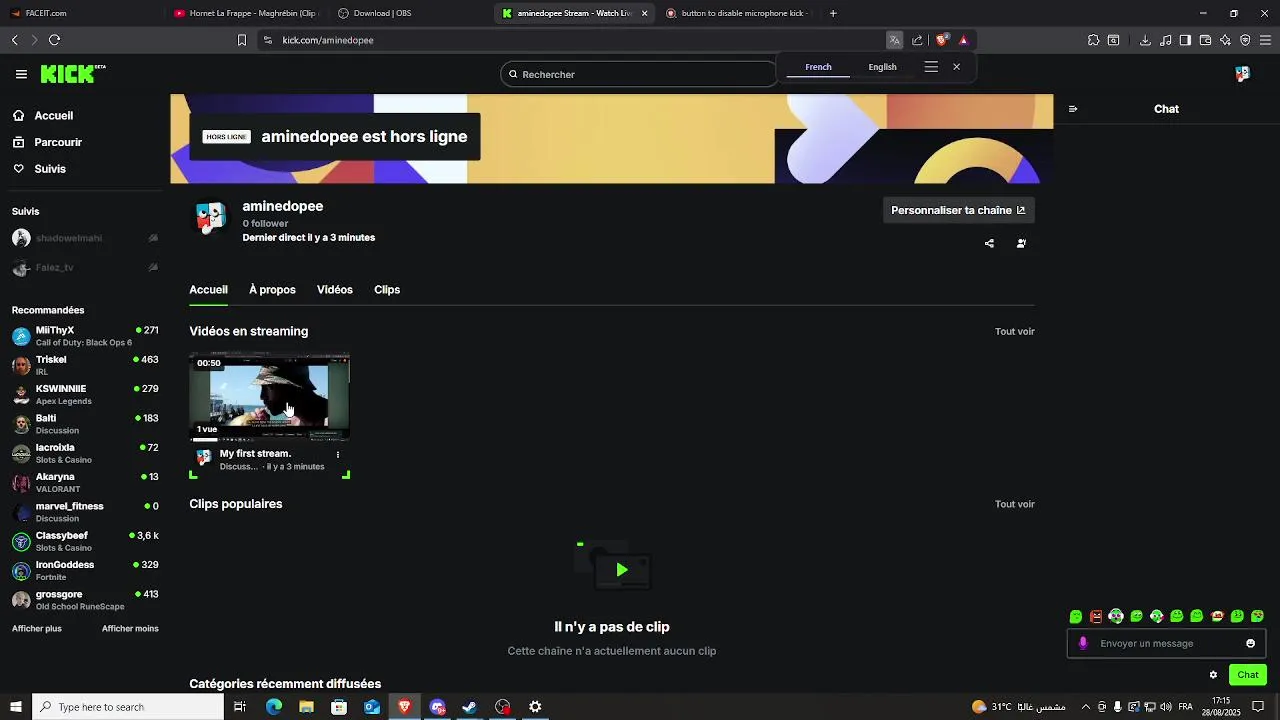Share the aminedopee channel via share icon

989,243
